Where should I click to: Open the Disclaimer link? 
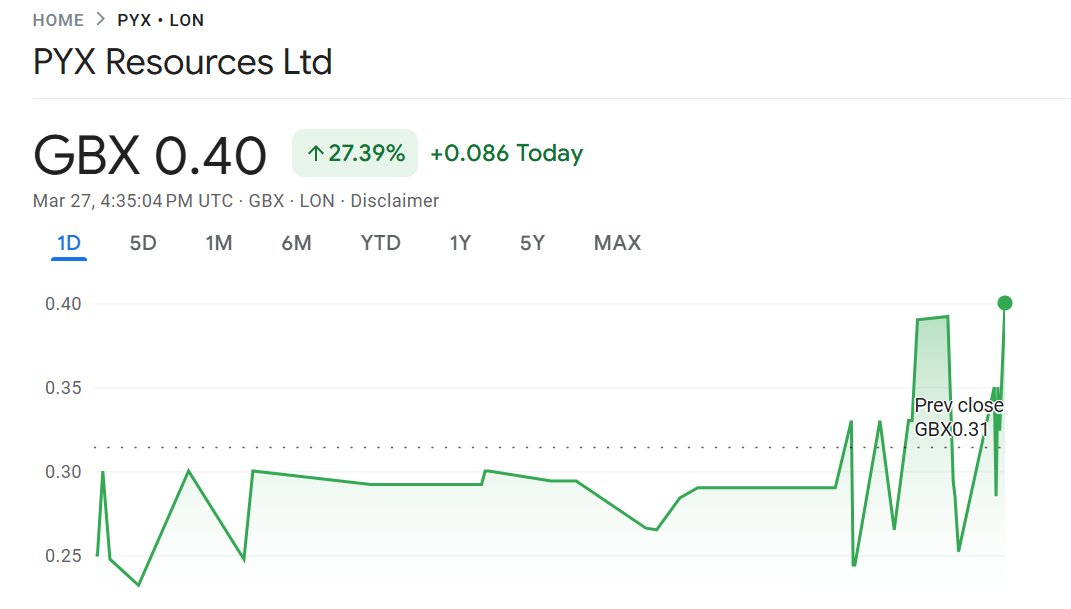(394, 201)
